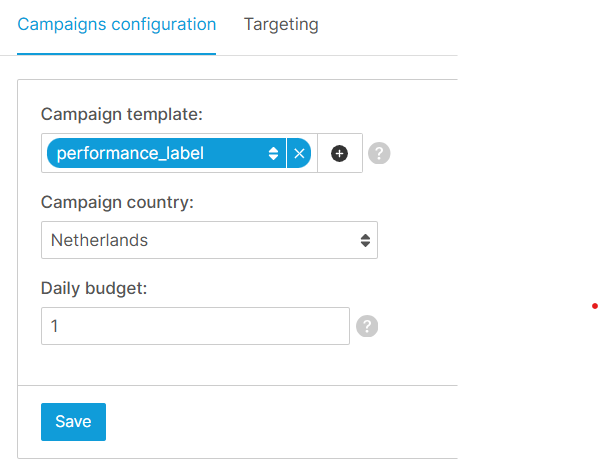
Task: Open help for Daily budget field
Action: [367, 326]
